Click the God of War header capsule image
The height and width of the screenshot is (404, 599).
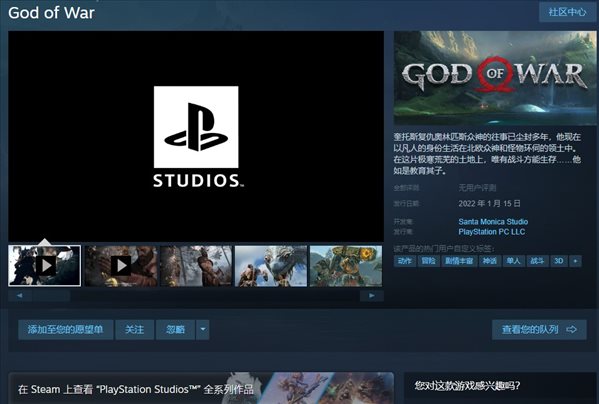coord(495,78)
